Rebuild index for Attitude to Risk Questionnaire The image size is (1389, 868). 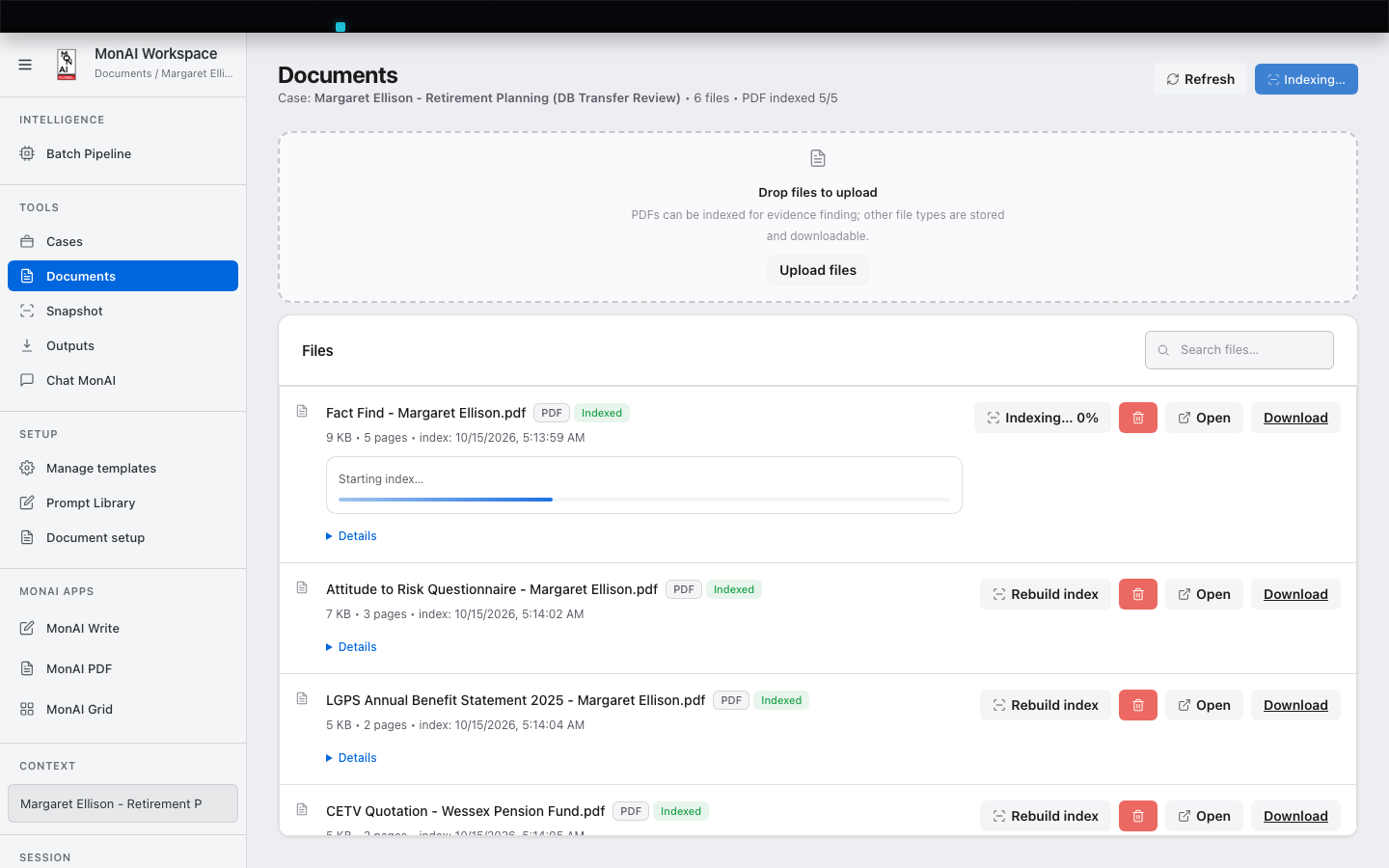coord(1046,594)
